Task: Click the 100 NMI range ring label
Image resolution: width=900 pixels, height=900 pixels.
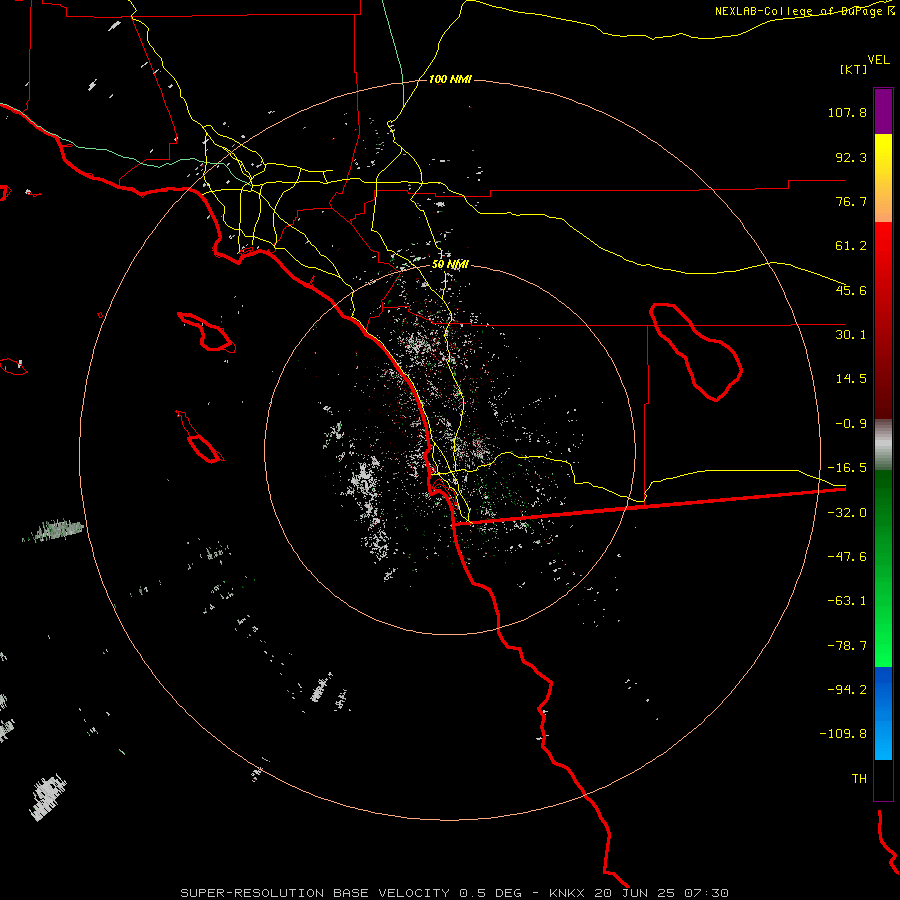Action: coord(450,79)
